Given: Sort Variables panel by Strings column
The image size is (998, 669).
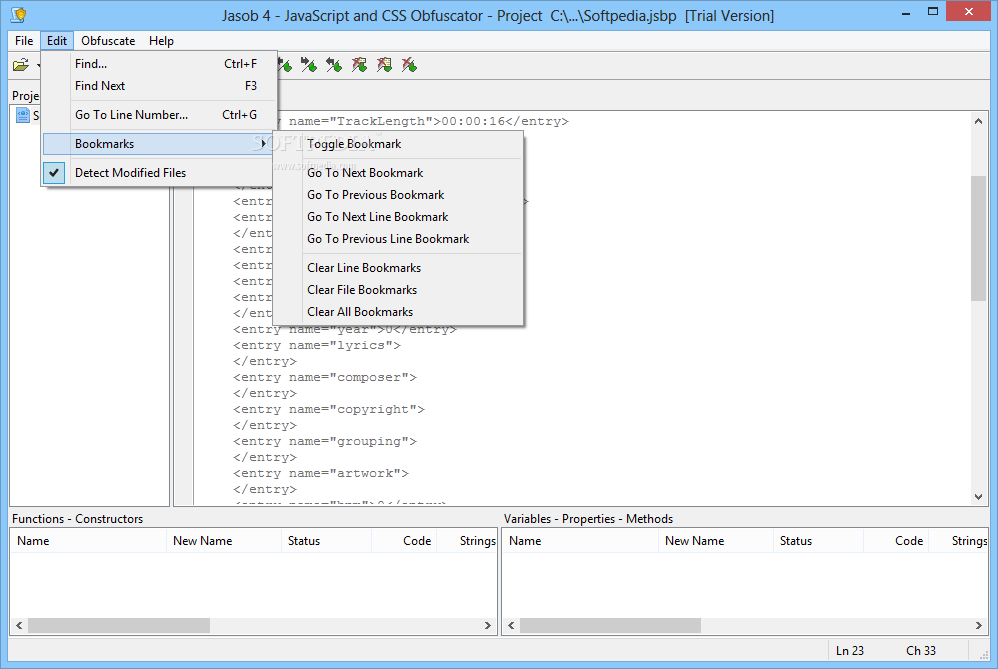Looking at the screenshot, I should point(959,540).
